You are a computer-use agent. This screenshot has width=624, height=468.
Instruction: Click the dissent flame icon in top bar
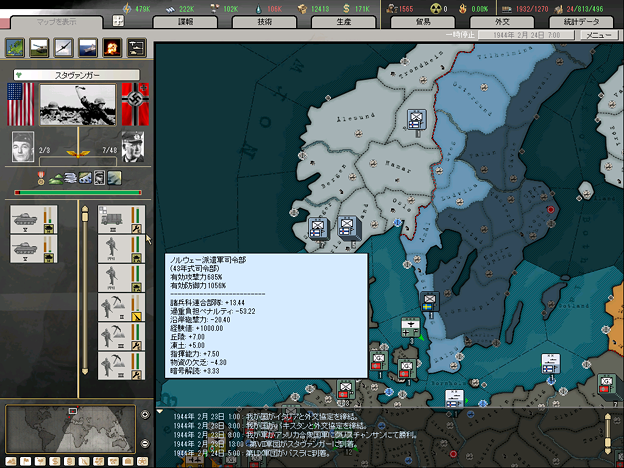click(463, 8)
